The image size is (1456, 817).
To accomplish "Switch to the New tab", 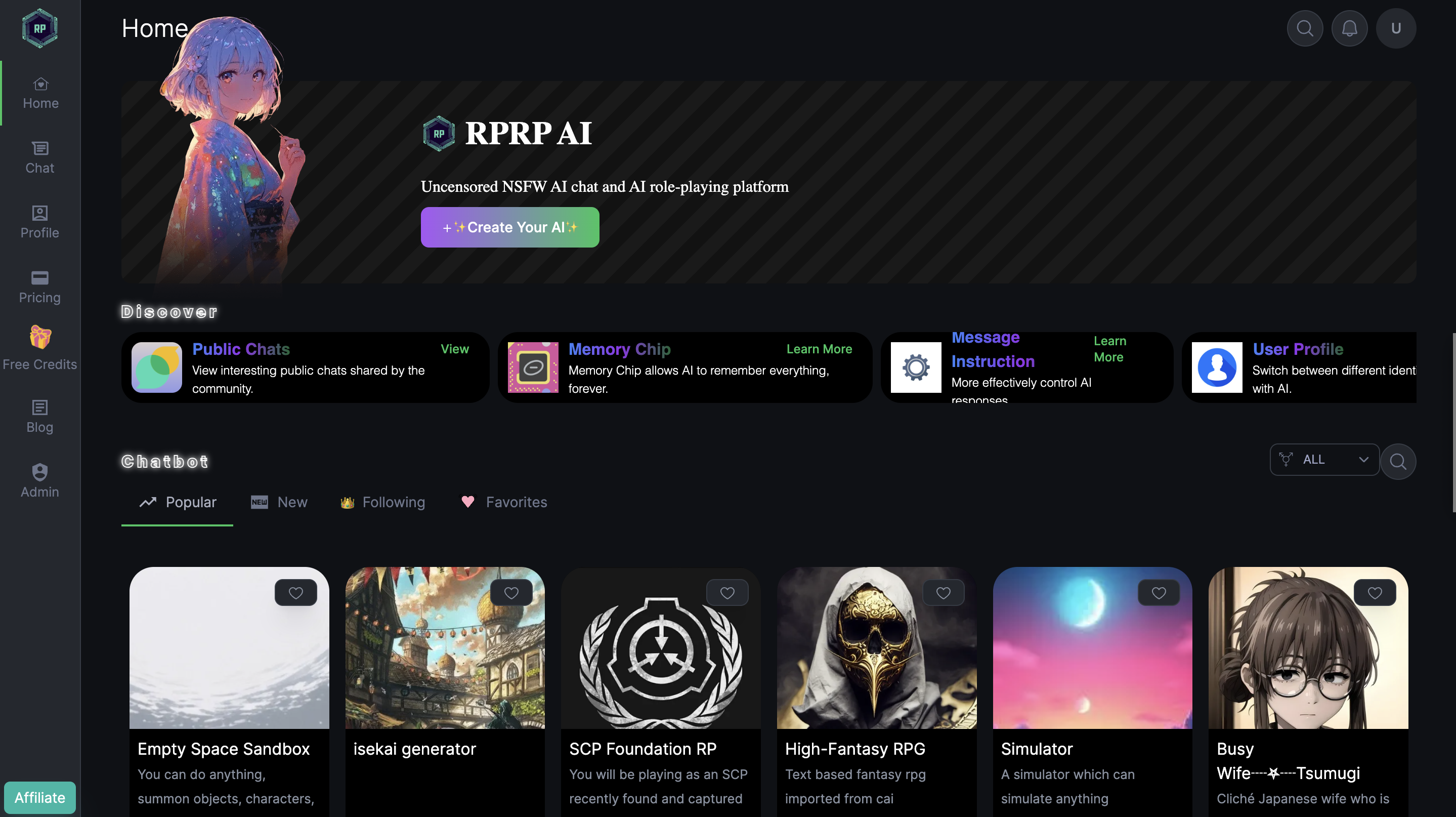I will [x=279, y=502].
